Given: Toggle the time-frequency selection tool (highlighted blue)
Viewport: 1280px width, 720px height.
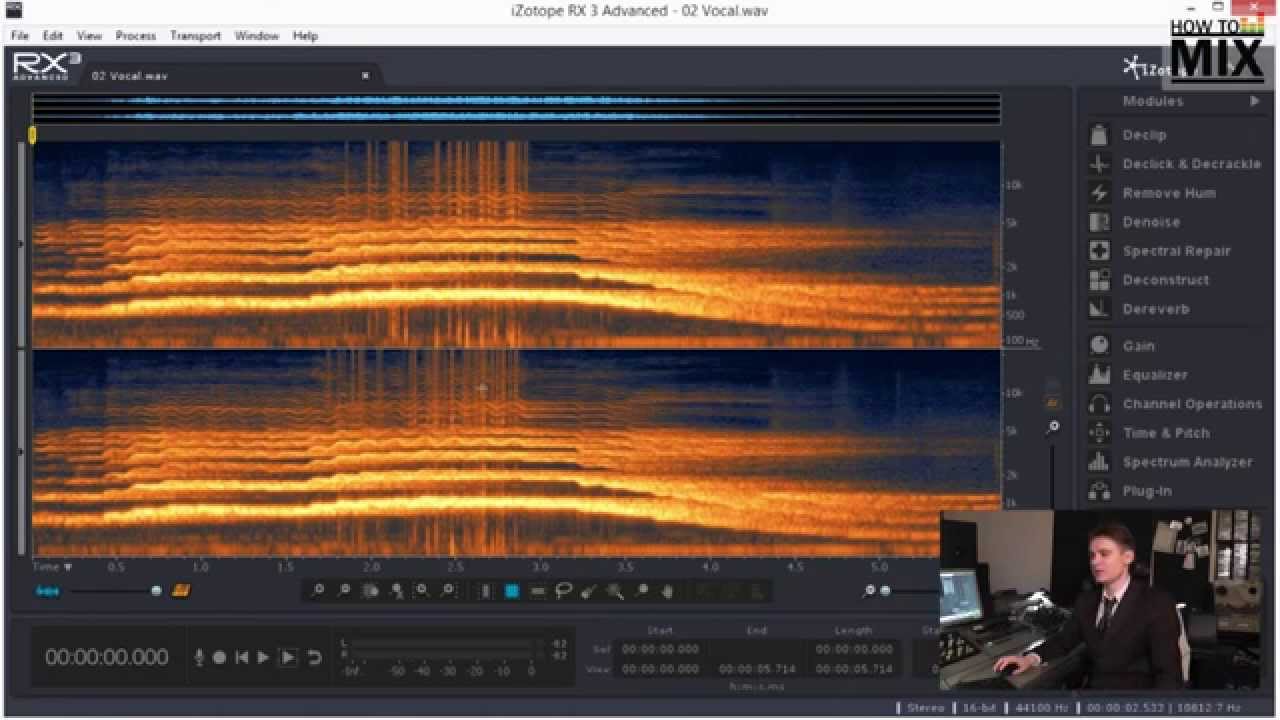Looking at the screenshot, I should click(512, 591).
